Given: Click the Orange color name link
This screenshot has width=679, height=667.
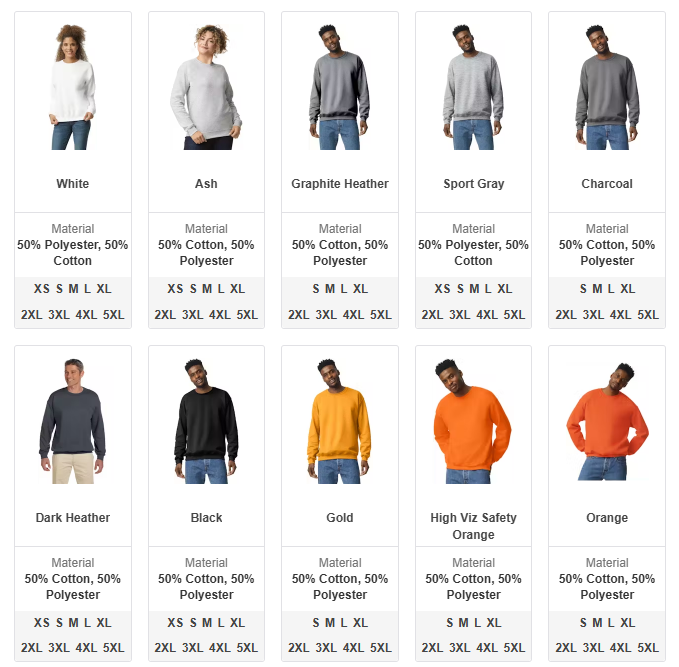Looking at the screenshot, I should (x=607, y=518).
